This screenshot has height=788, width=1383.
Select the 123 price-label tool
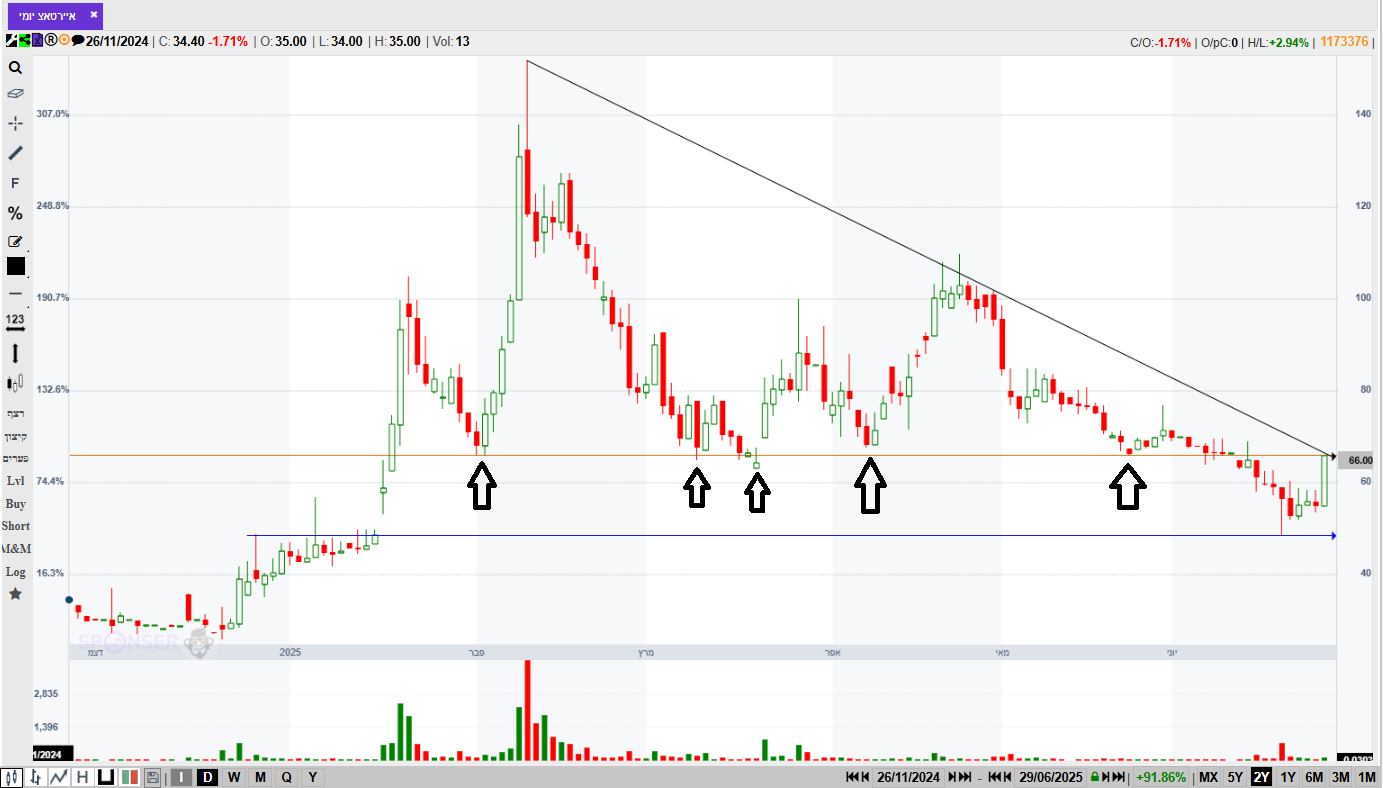tap(15, 322)
